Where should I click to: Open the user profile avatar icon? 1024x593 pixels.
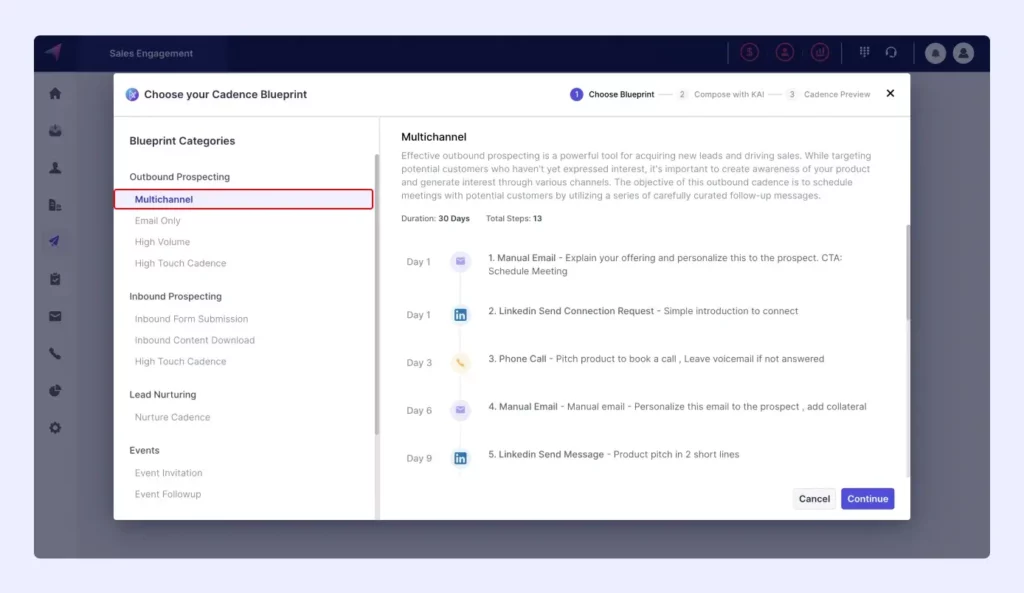coord(963,53)
